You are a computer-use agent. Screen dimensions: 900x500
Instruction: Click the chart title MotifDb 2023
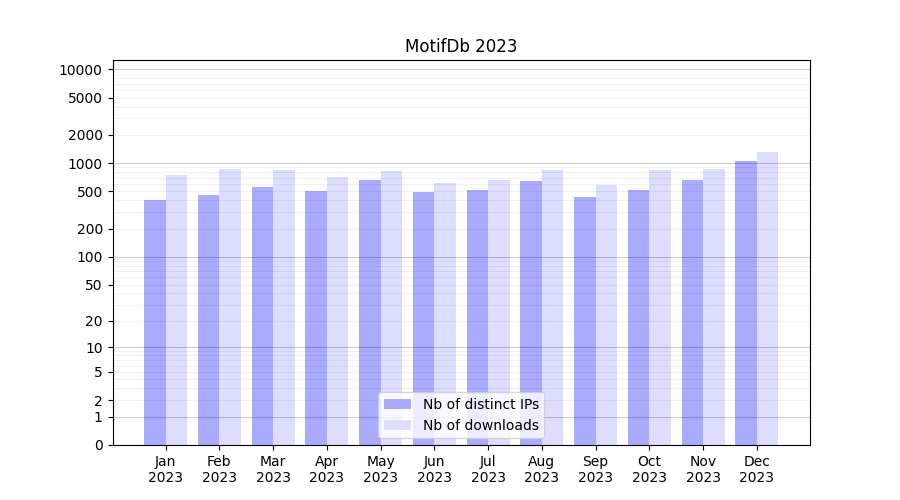[461, 46]
